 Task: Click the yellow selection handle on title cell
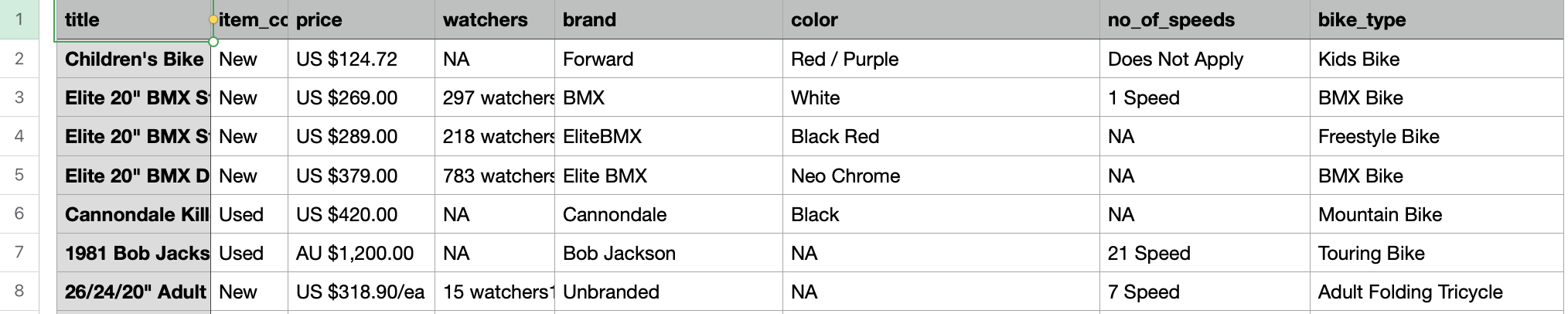click(213, 20)
